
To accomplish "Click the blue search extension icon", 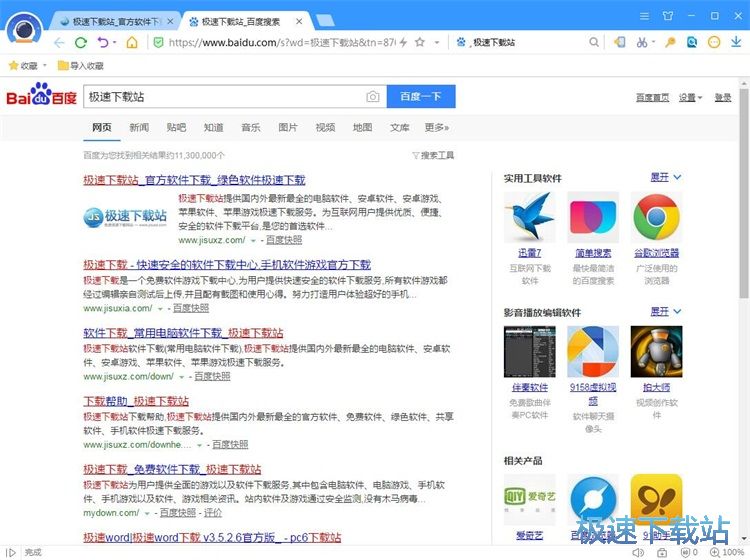I will [692, 43].
